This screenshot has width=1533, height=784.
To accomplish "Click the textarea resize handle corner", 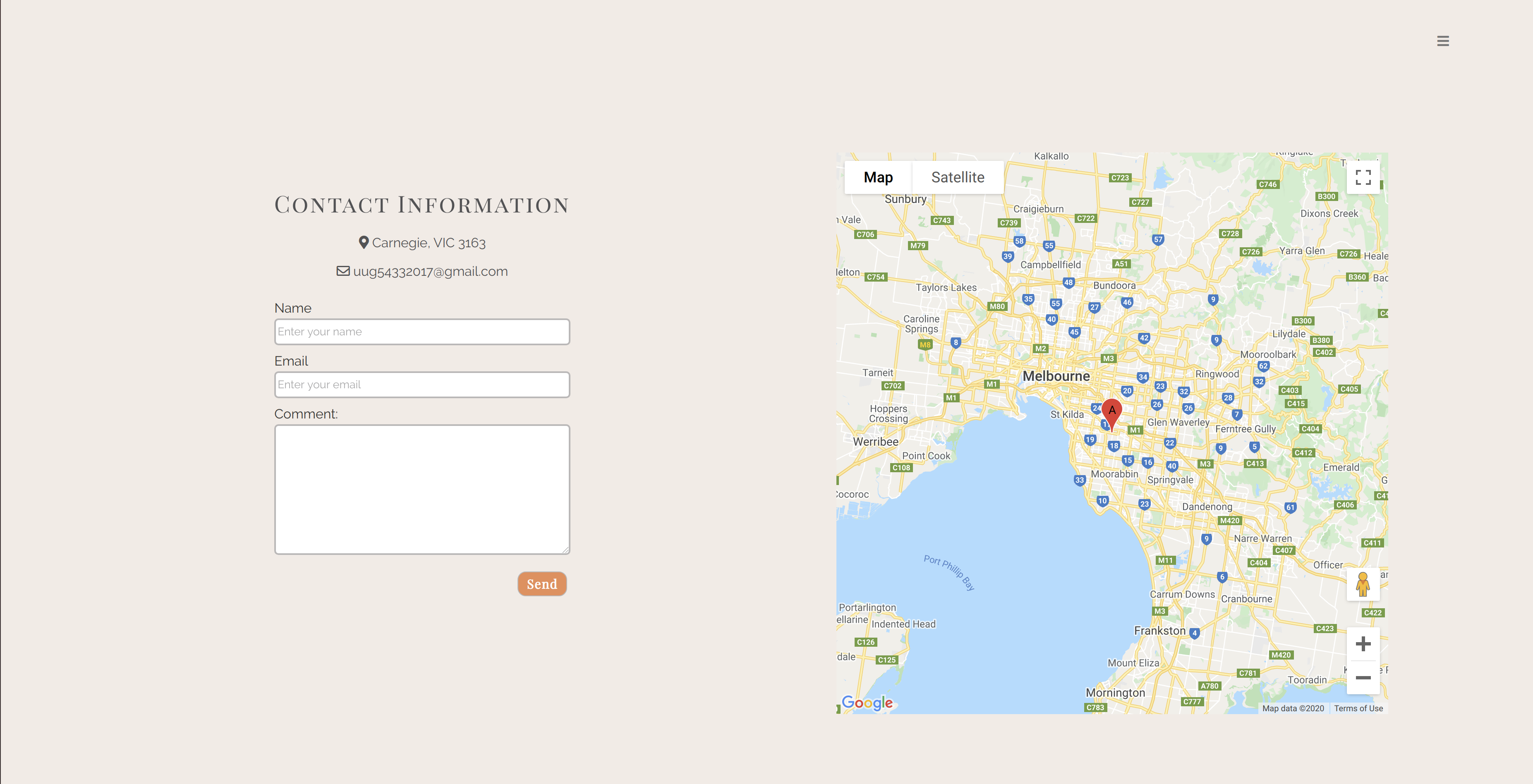I will click(565, 550).
